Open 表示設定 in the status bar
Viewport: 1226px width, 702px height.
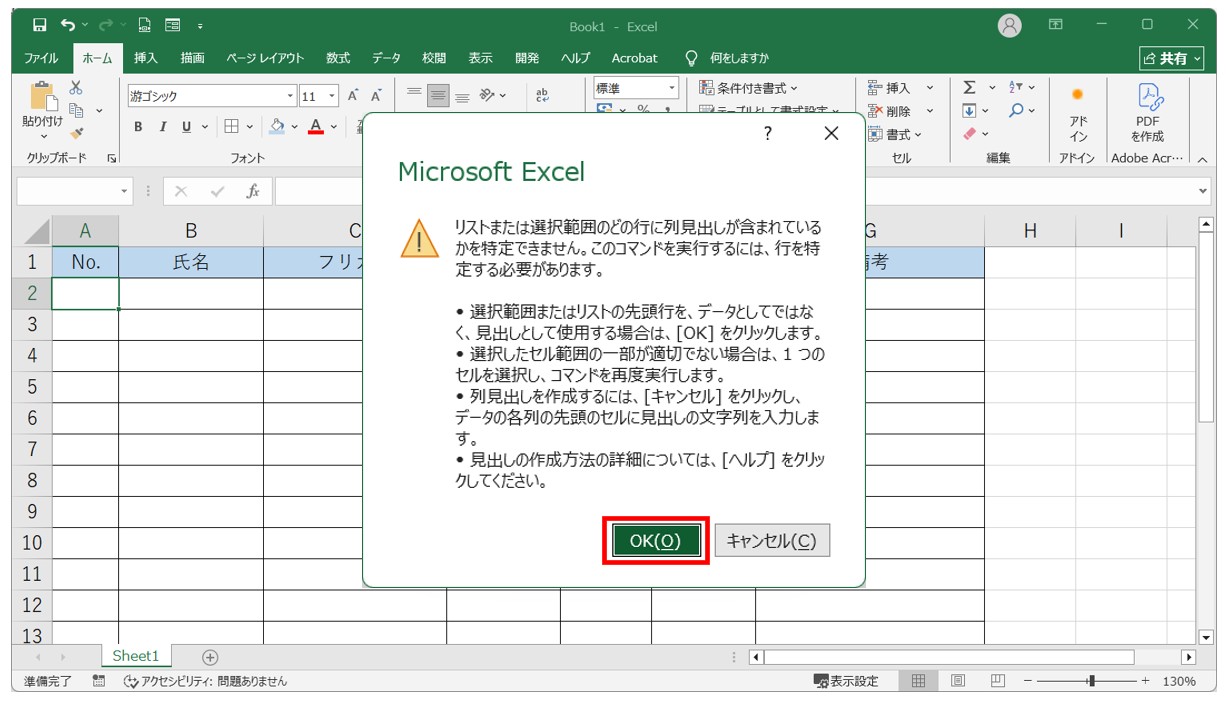click(x=846, y=681)
